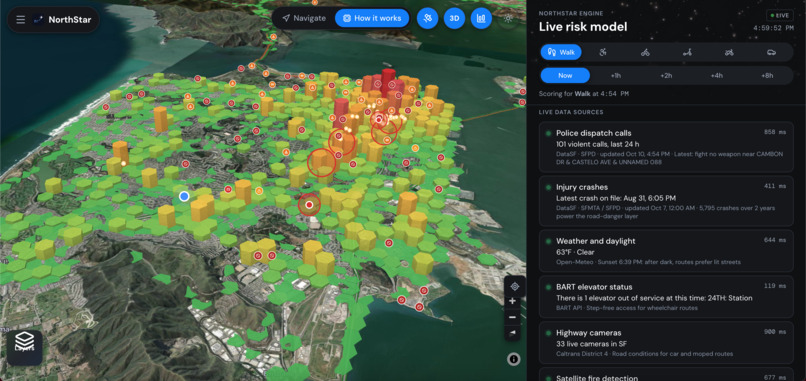Select the How it works tab
The width and height of the screenshot is (806, 381).
coord(372,18)
